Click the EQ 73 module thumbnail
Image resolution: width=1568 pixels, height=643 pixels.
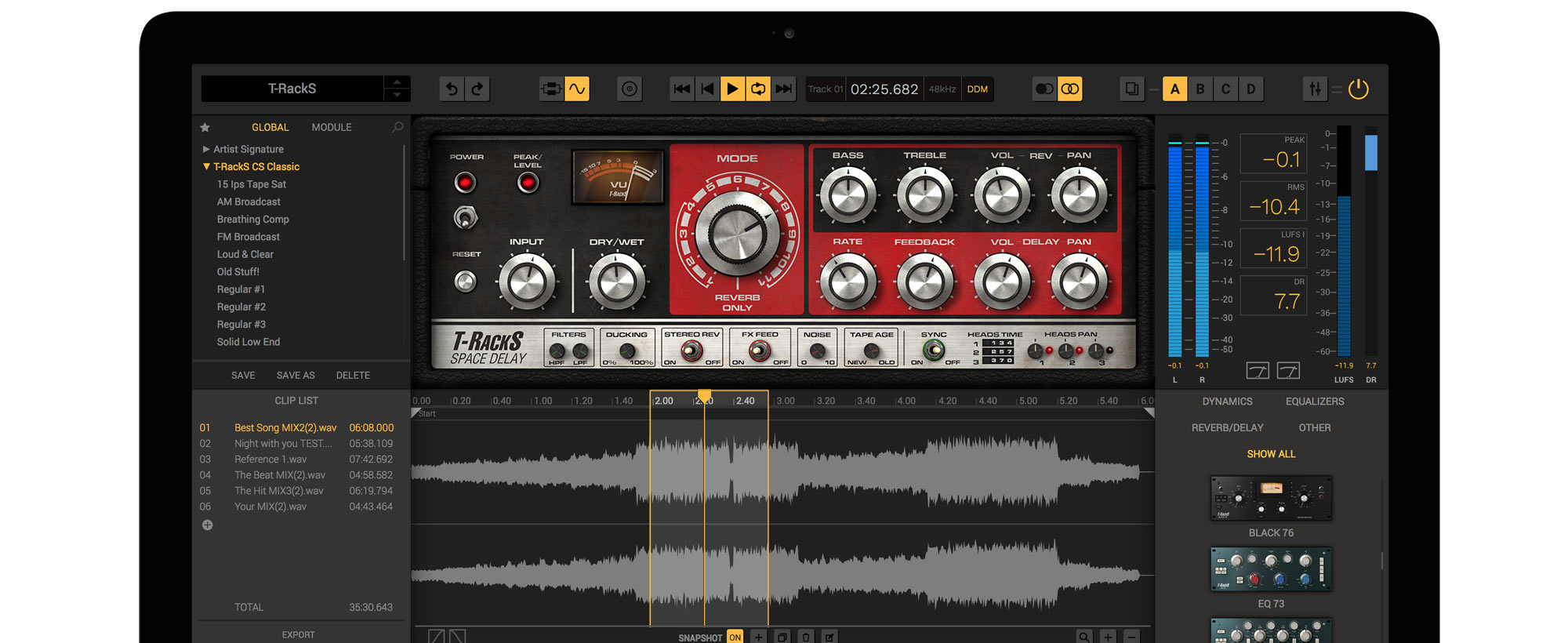(1271, 569)
